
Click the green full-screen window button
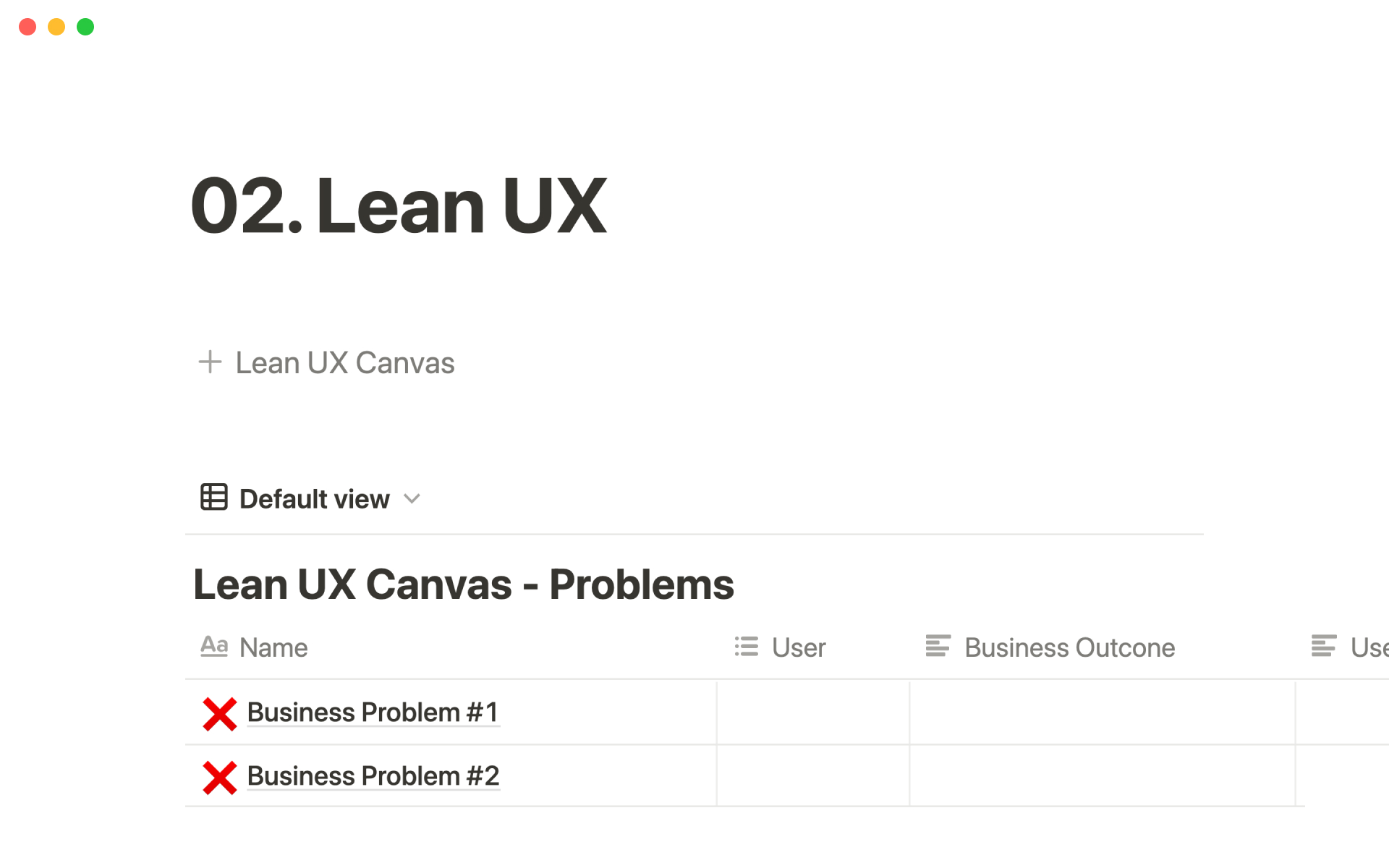pos(85,27)
